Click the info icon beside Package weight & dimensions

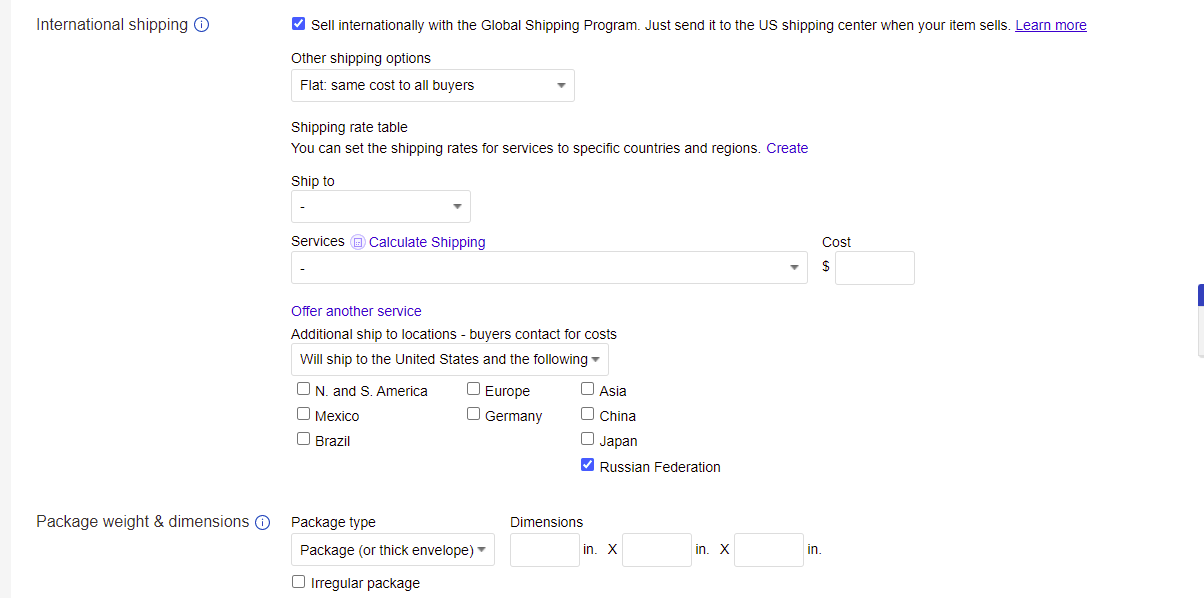[262, 522]
